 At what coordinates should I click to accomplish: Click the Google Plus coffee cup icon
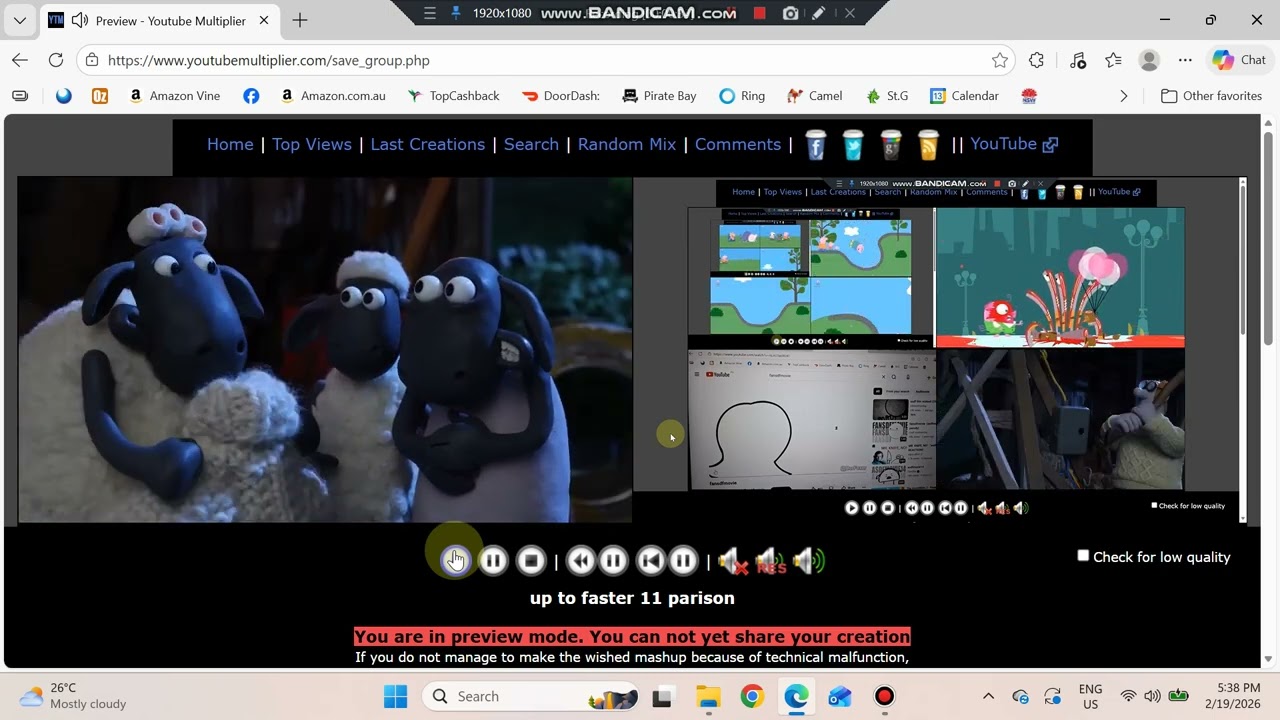click(891, 145)
